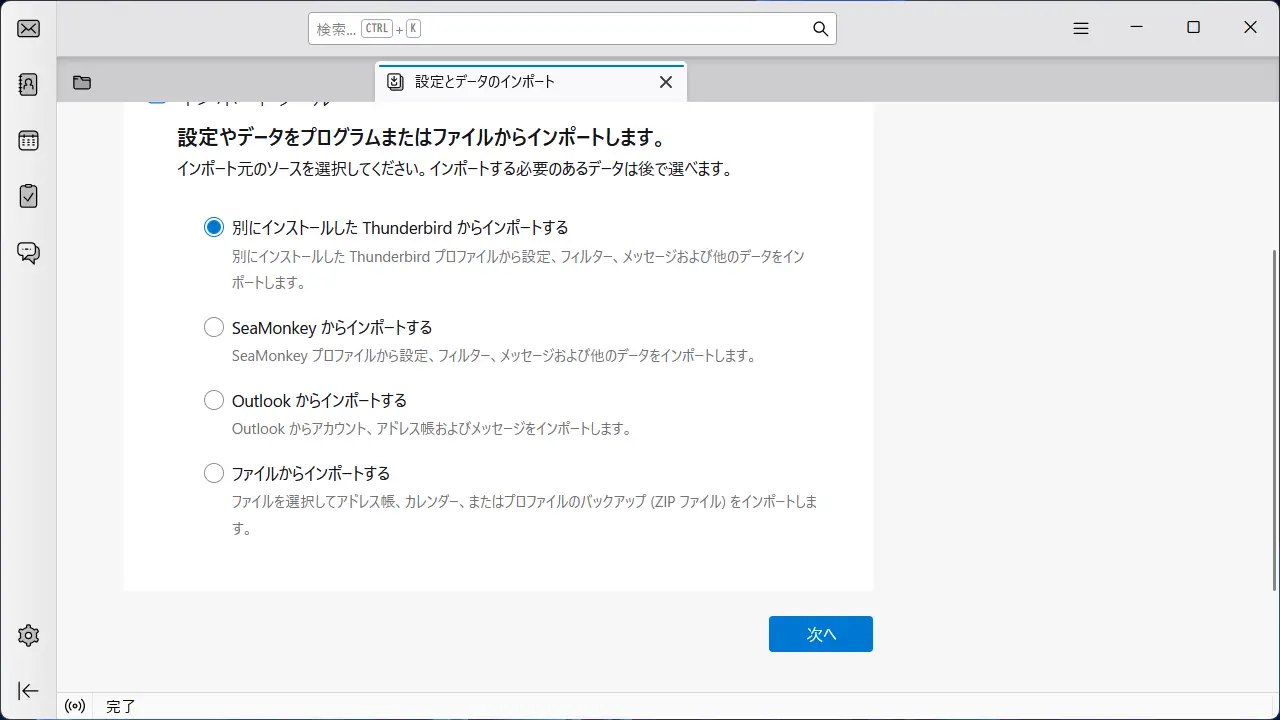Collapse the spaces toolbar
Image resolution: width=1280 pixels, height=720 pixels.
(x=28, y=691)
